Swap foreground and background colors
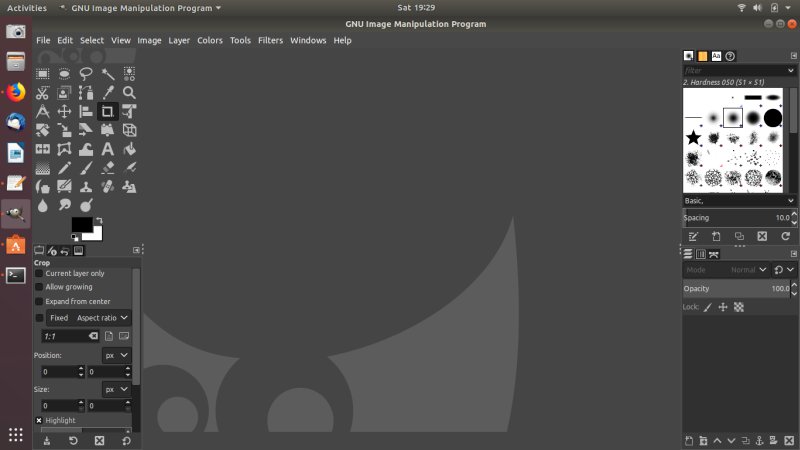 99,220
